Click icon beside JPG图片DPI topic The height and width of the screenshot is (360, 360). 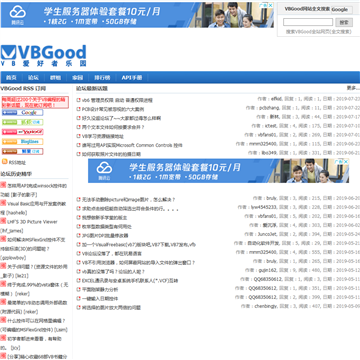click(x=79, y=235)
